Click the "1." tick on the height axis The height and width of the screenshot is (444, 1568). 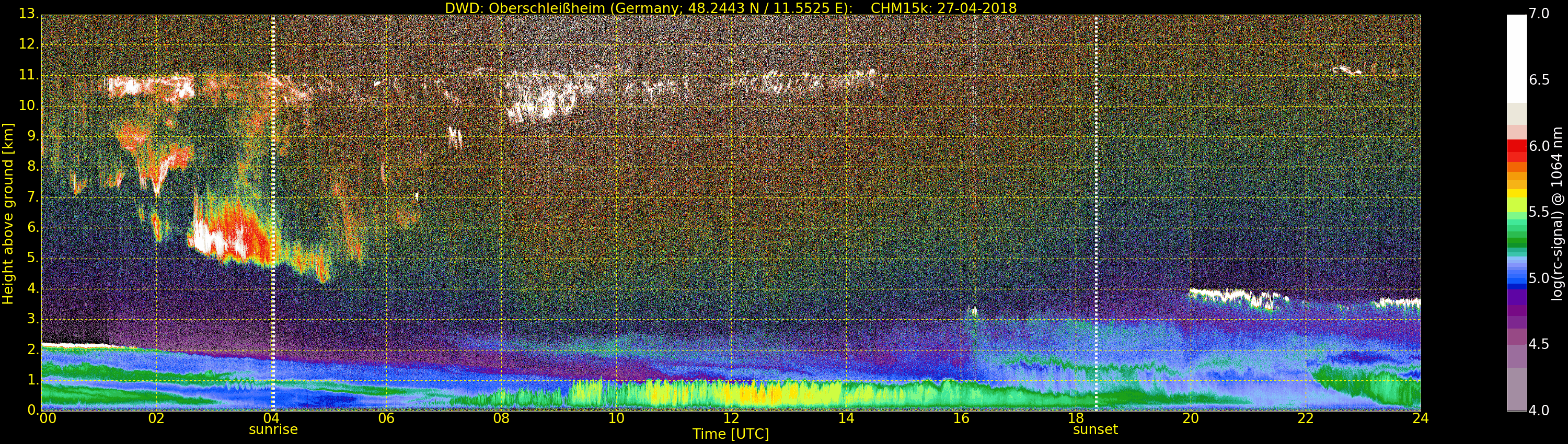click(33, 380)
